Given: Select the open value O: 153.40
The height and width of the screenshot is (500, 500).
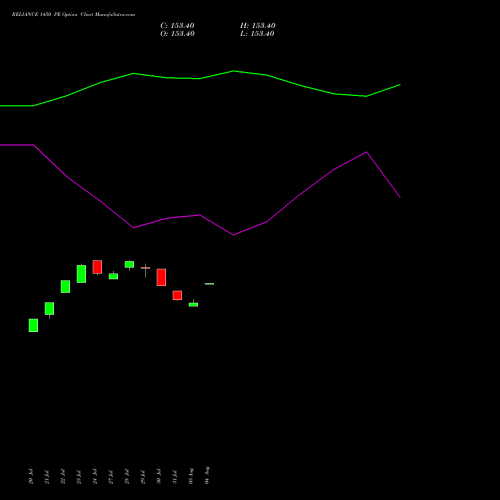Looking at the screenshot, I should 177,34.
